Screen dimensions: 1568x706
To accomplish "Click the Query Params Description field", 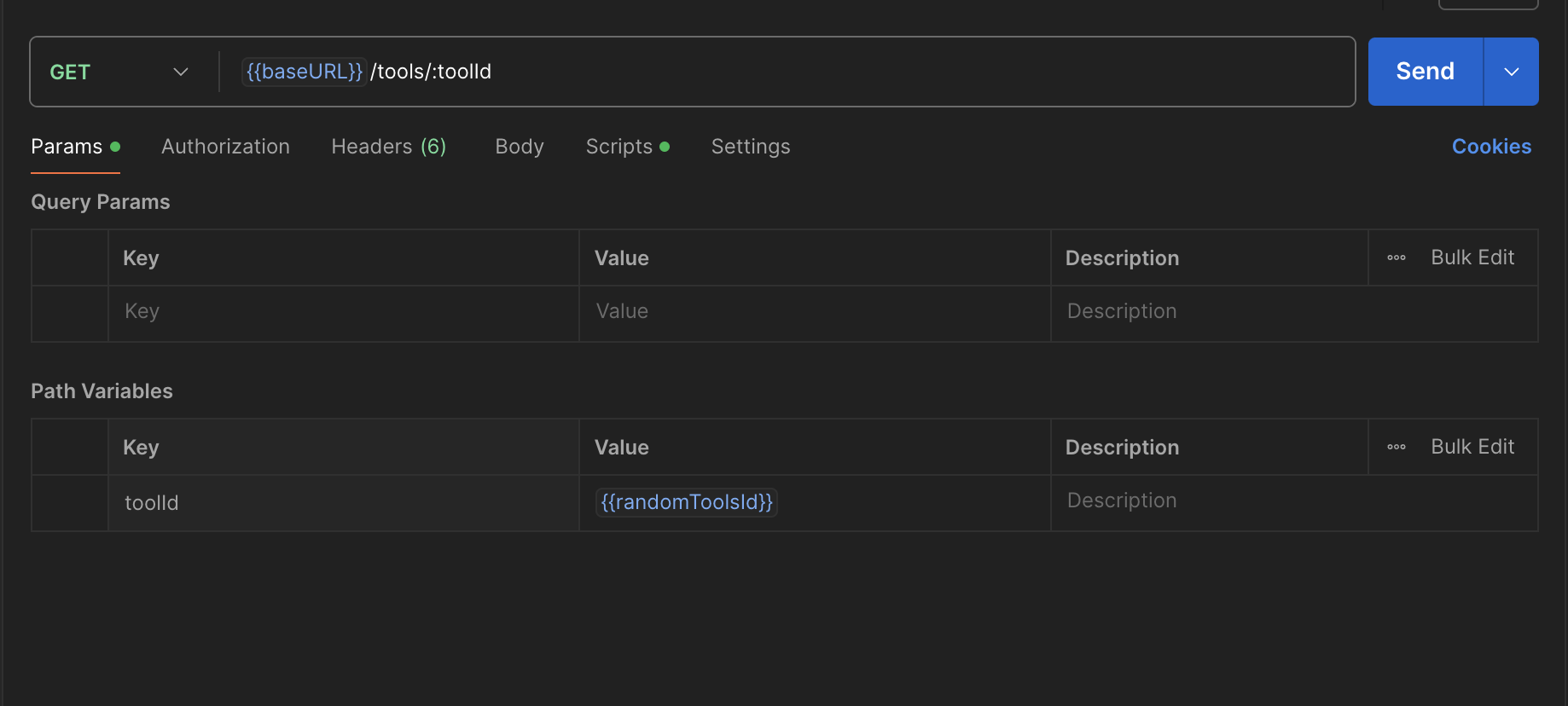I will [1280, 312].
